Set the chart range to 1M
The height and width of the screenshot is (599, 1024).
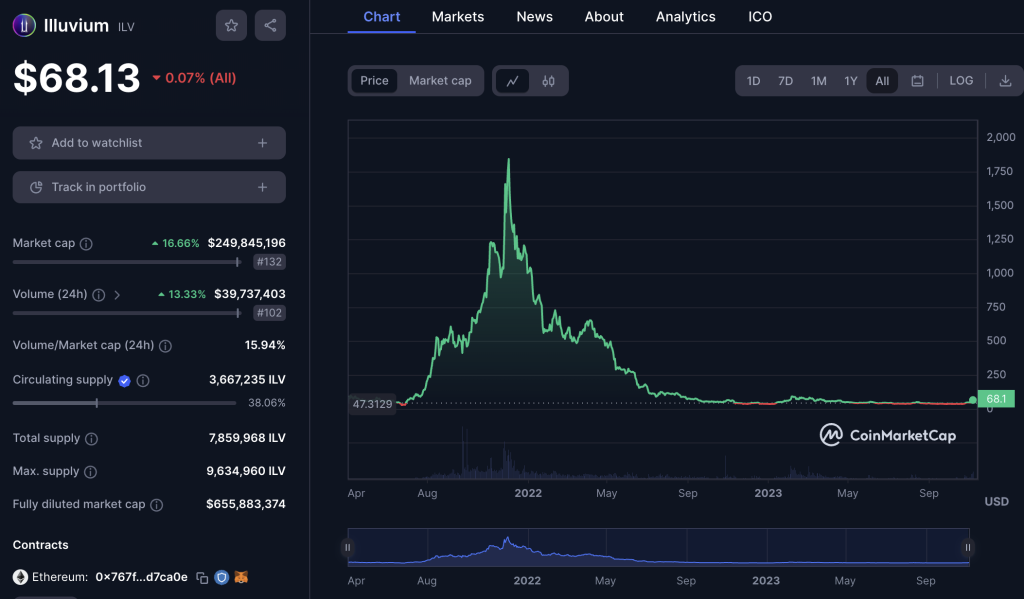click(x=819, y=81)
